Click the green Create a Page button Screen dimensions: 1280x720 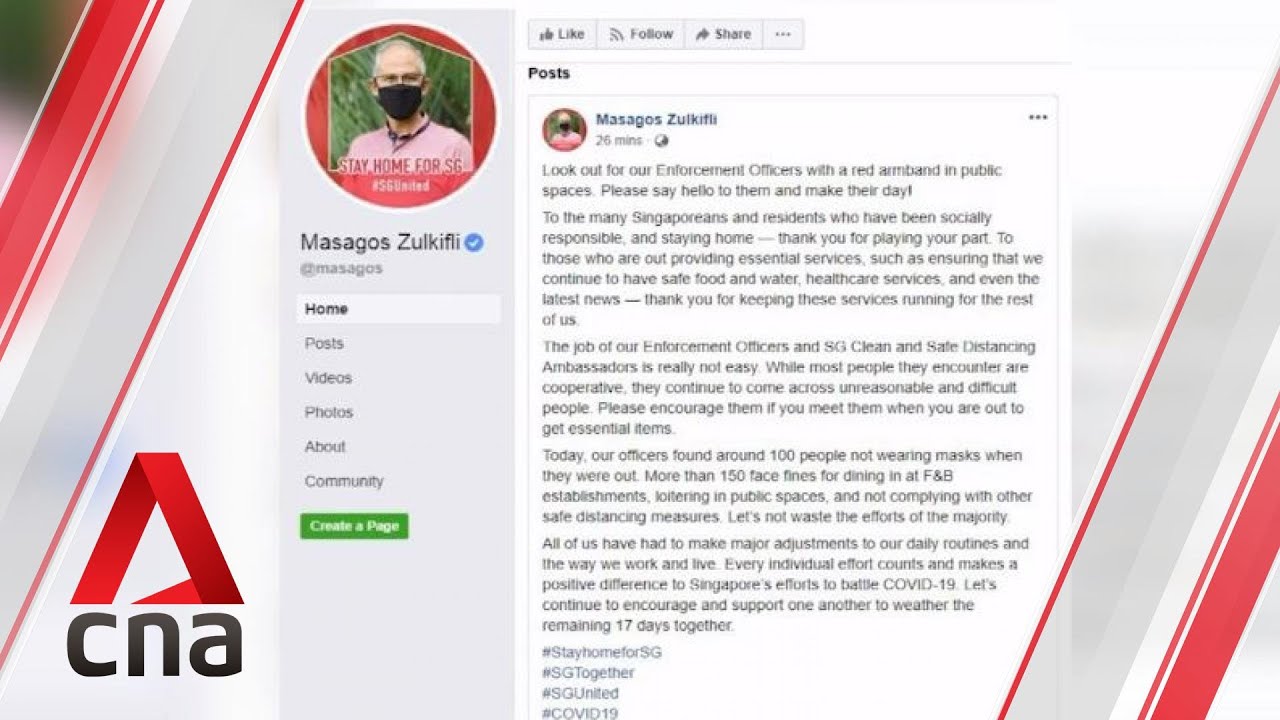point(354,526)
